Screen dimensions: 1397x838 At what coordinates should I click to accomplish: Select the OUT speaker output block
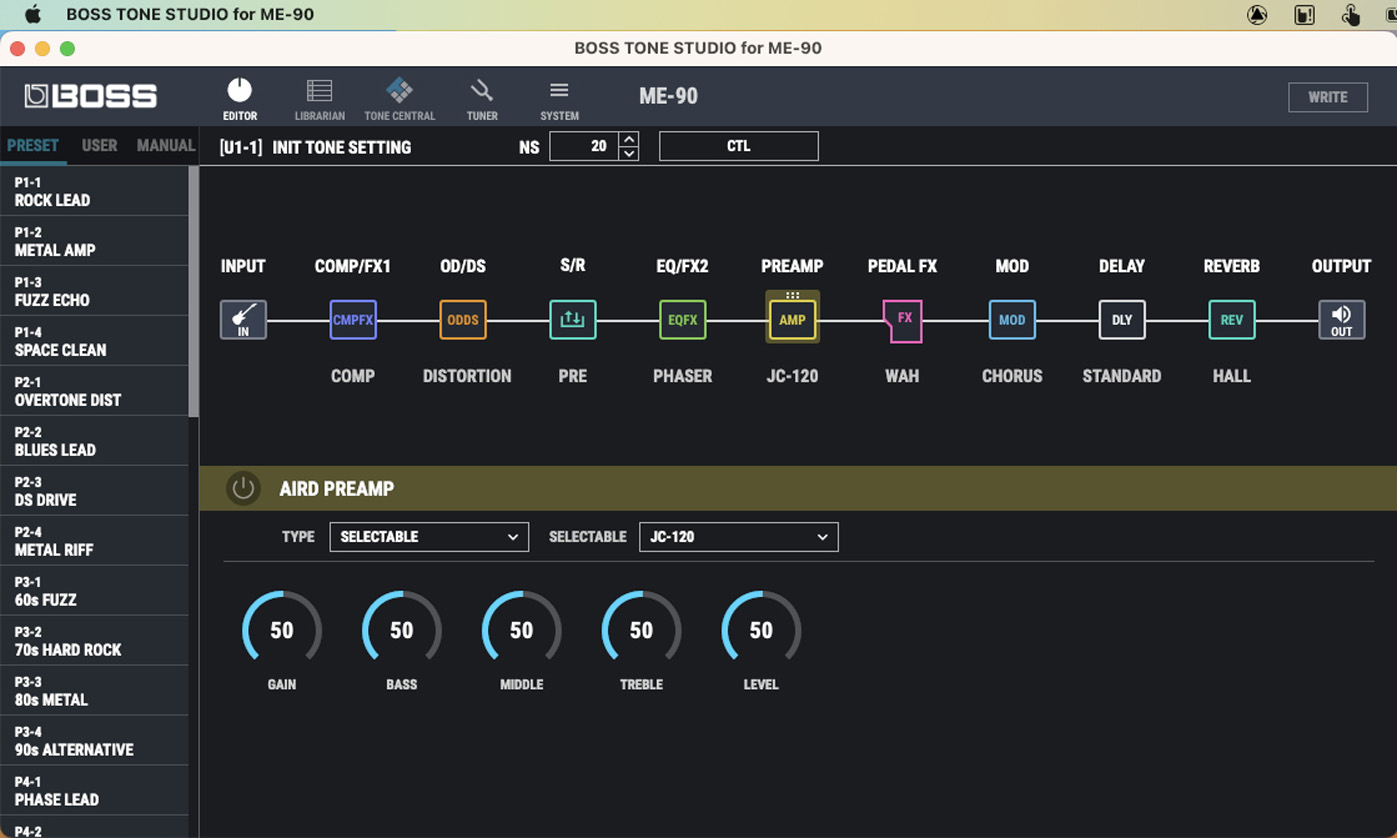[1342, 320]
